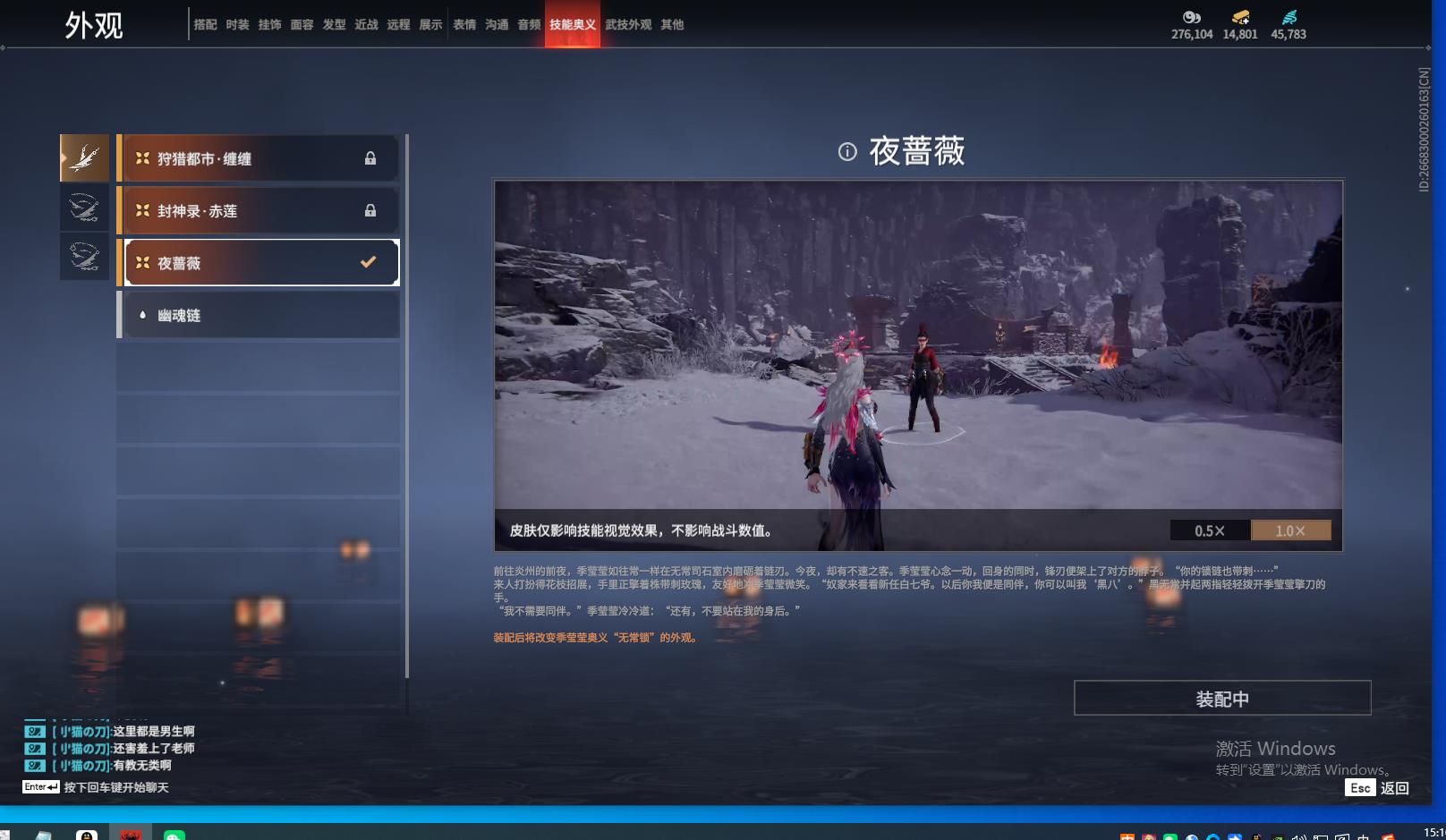
Task: Click the 276,104 currency amount
Action: point(1192,34)
